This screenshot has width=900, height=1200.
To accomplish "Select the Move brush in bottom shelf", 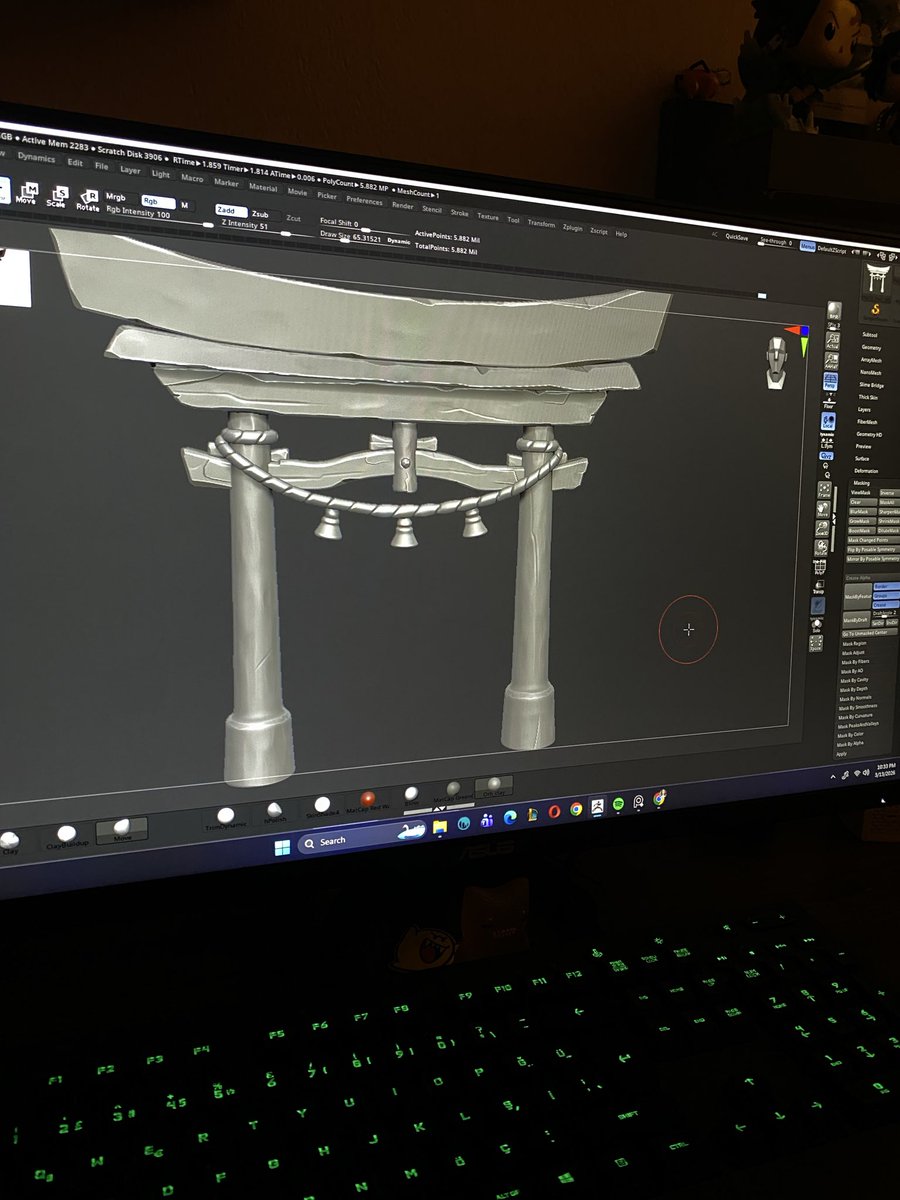I will [x=121, y=829].
